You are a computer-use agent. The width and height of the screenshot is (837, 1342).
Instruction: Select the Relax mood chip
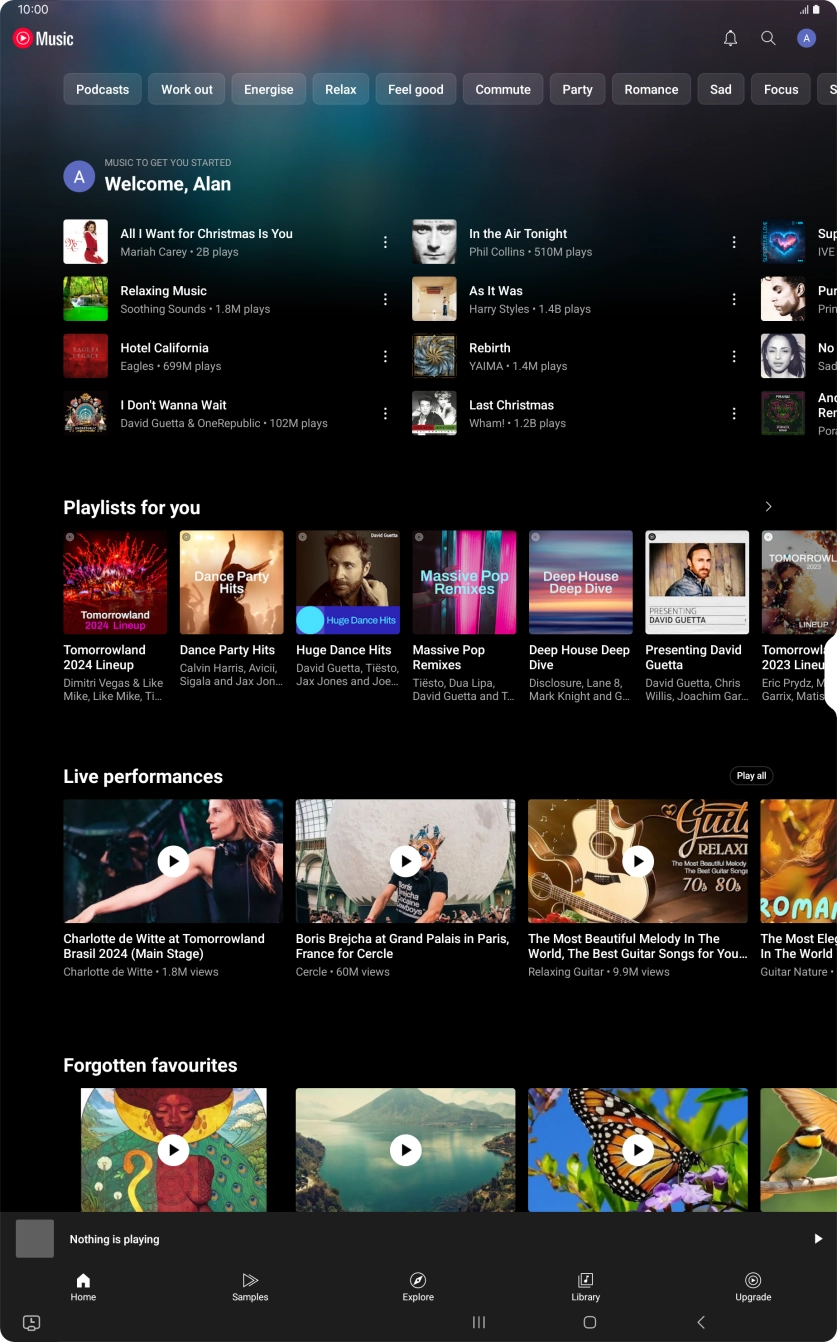pyautogui.click(x=340, y=89)
